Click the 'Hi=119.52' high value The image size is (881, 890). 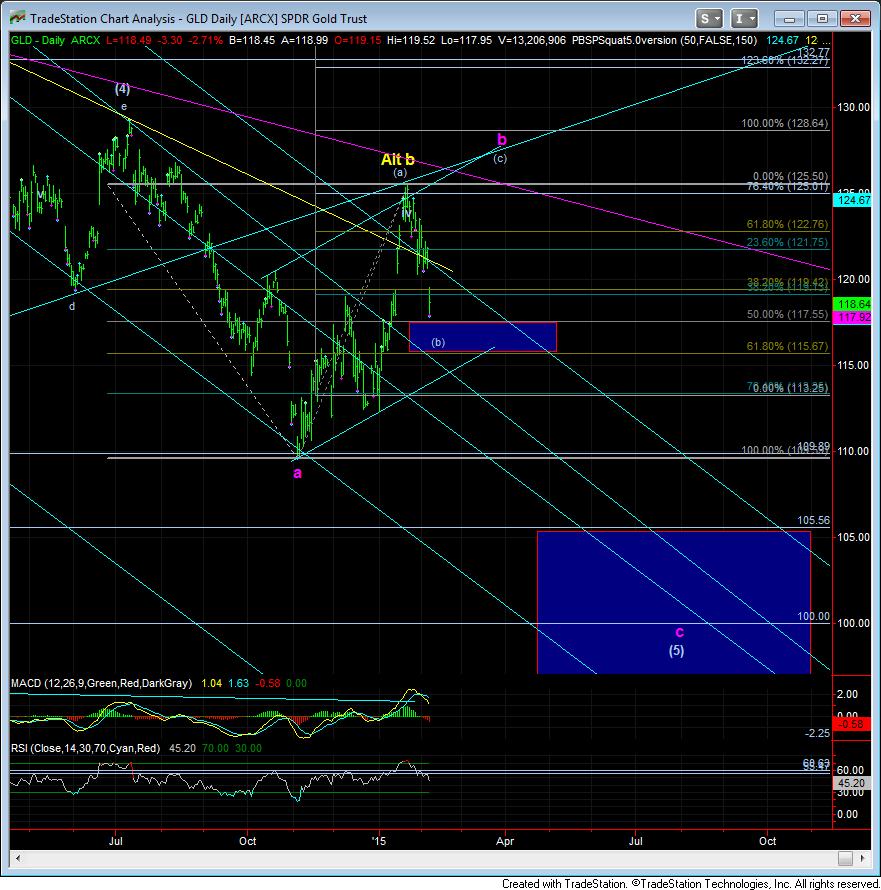411,40
